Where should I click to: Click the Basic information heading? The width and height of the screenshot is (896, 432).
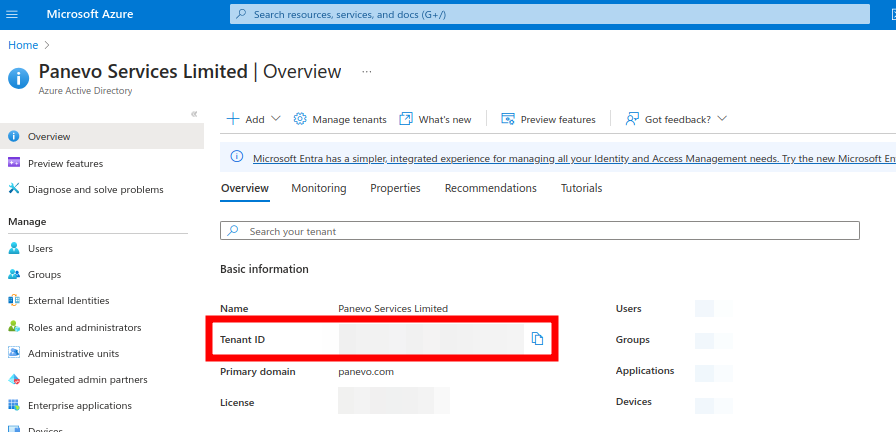pos(264,269)
